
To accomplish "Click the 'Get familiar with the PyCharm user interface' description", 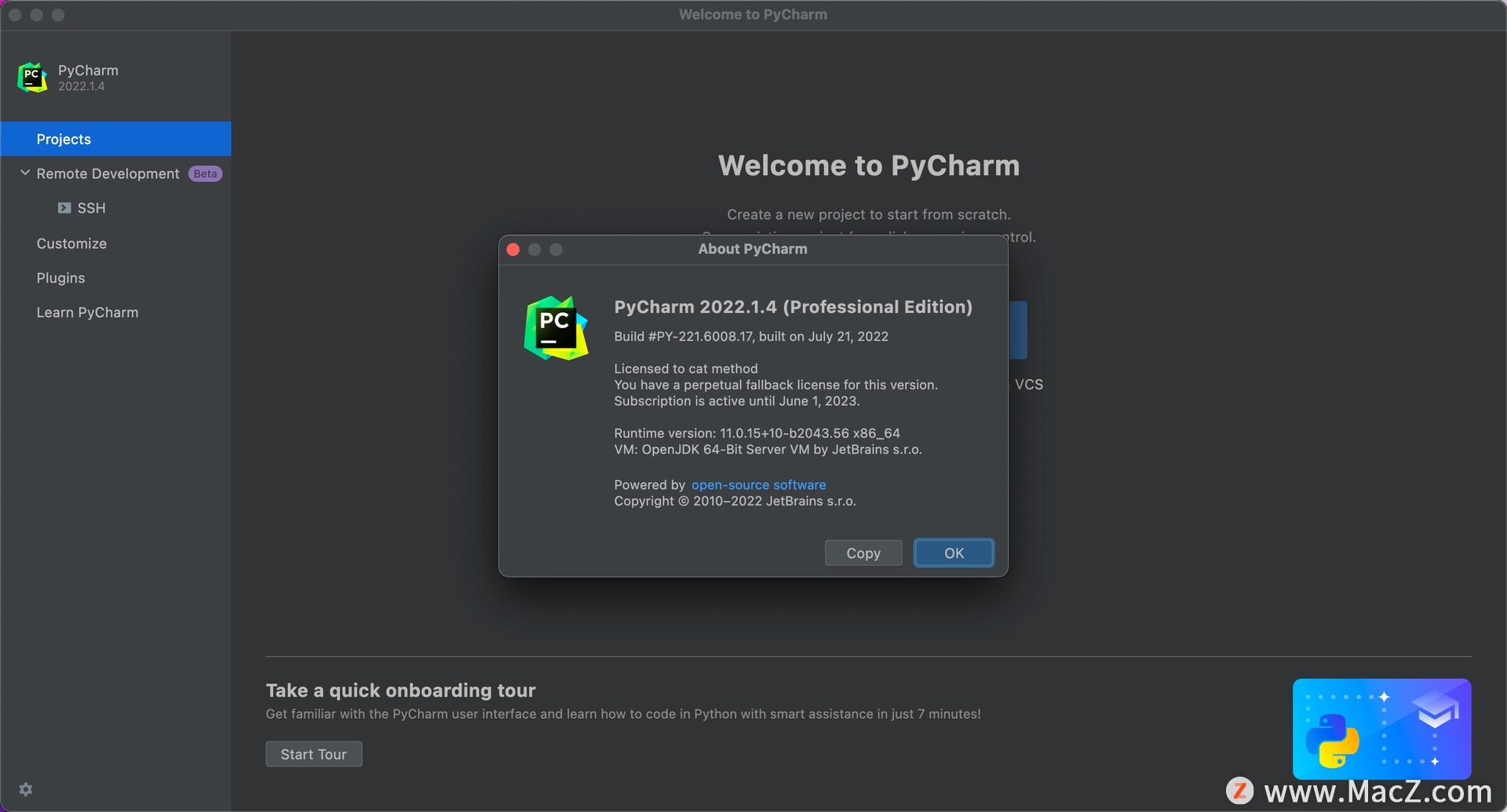I will [x=623, y=714].
